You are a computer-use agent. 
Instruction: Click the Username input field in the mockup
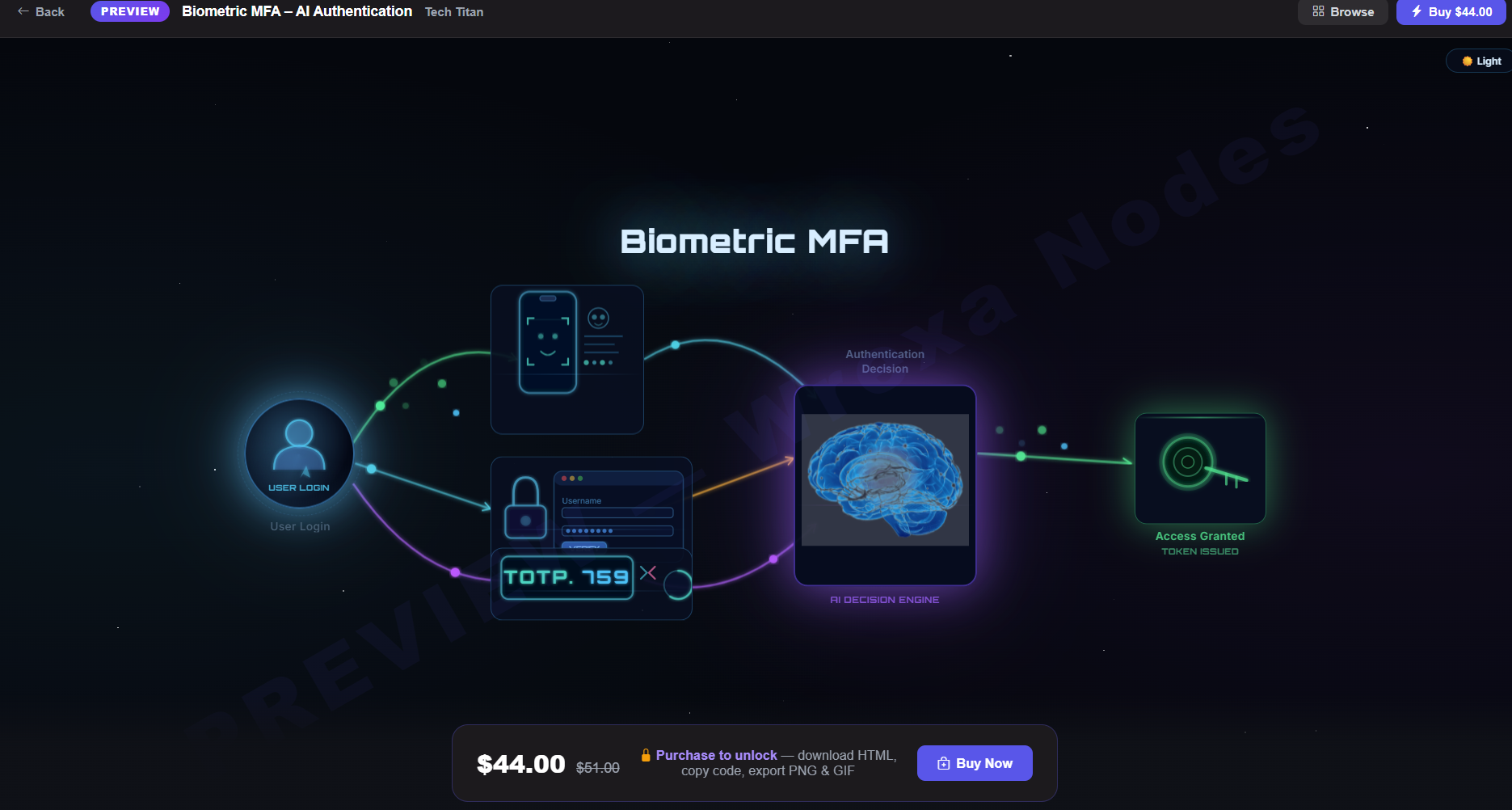pyautogui.click(x=617, y=513)
